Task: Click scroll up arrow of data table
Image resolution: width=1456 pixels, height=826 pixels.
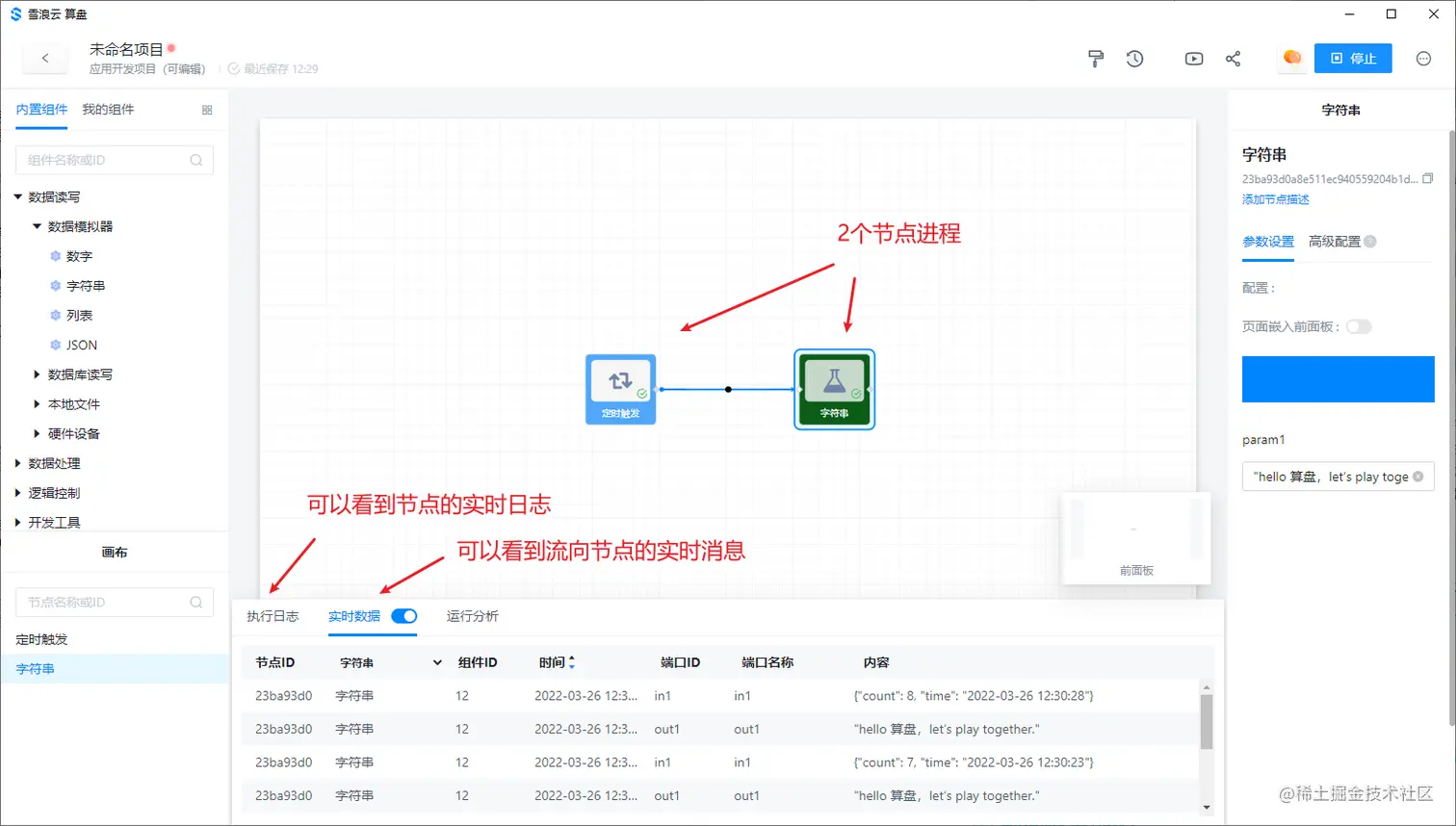Action: point(1207,687)
